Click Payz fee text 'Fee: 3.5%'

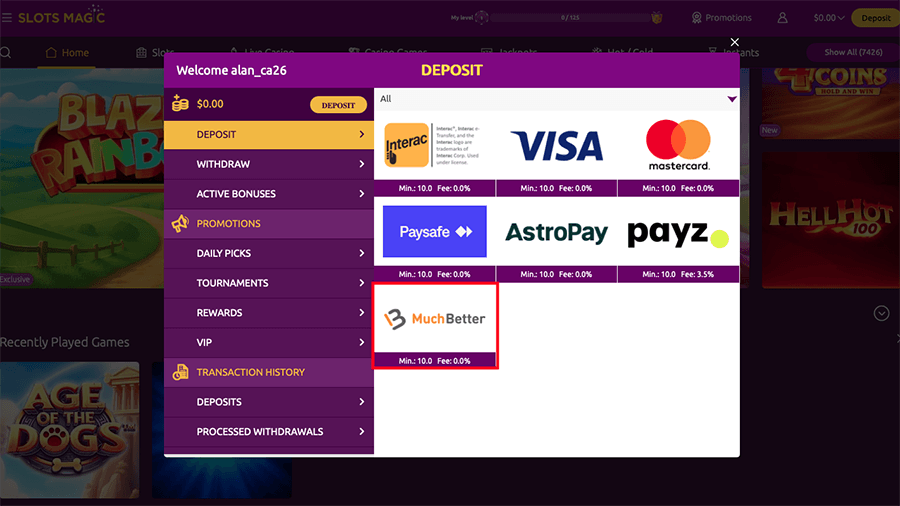(697, 274)
